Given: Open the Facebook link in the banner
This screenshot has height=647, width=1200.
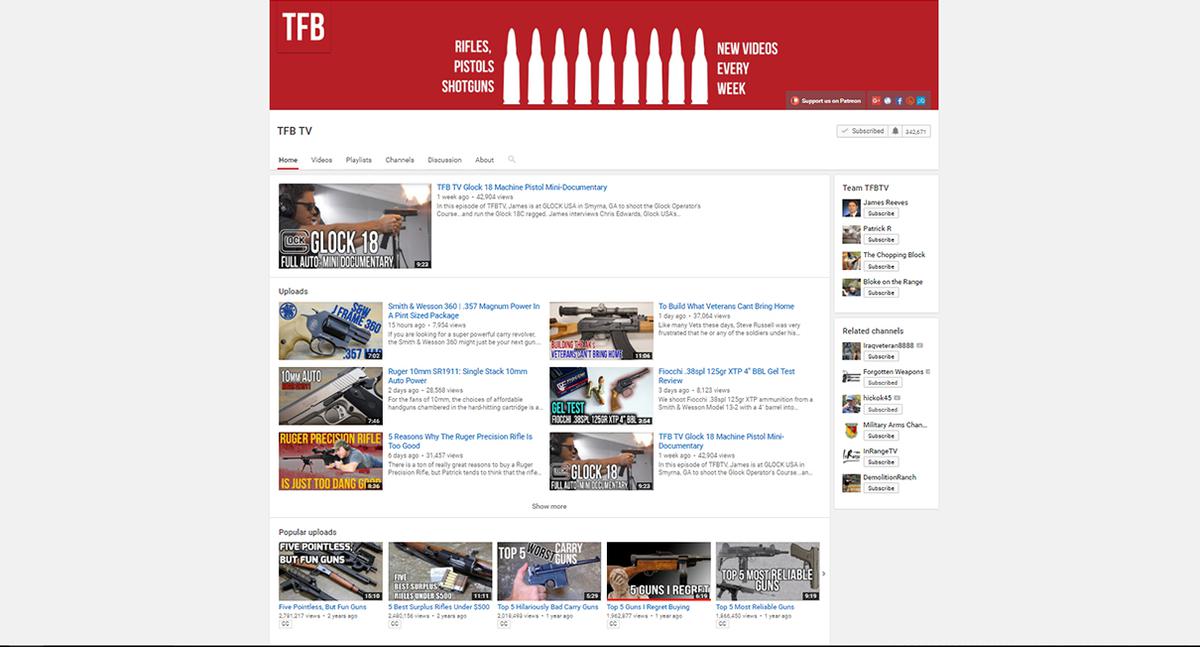Looking at the screenshot, I should pos(899,100).
